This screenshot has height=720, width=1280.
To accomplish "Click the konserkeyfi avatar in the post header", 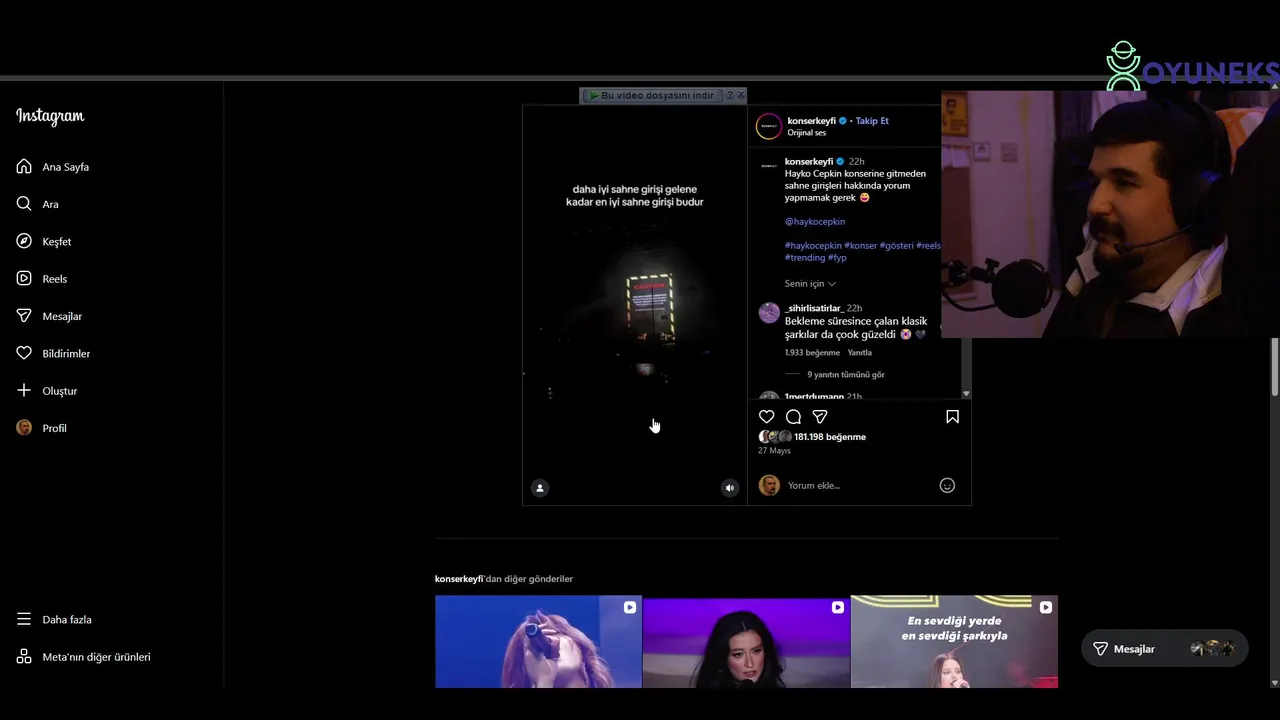I will (768, 126).
